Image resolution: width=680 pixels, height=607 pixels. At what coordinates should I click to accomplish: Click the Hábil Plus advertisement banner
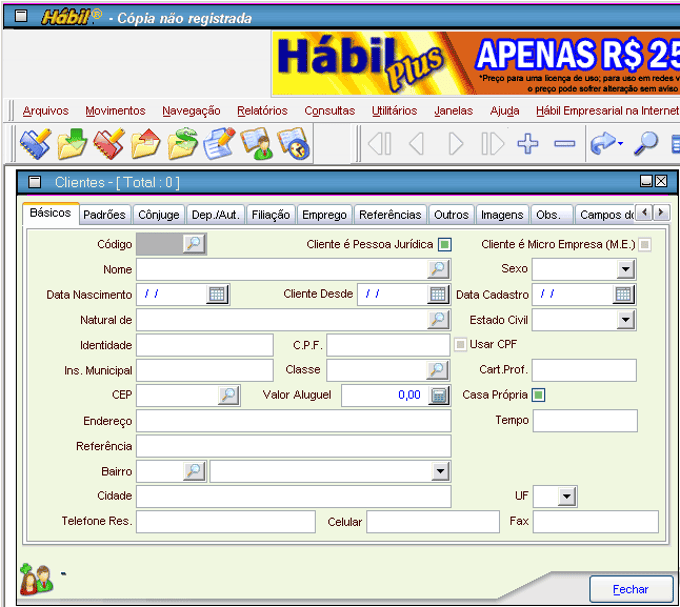pos(476,63)
